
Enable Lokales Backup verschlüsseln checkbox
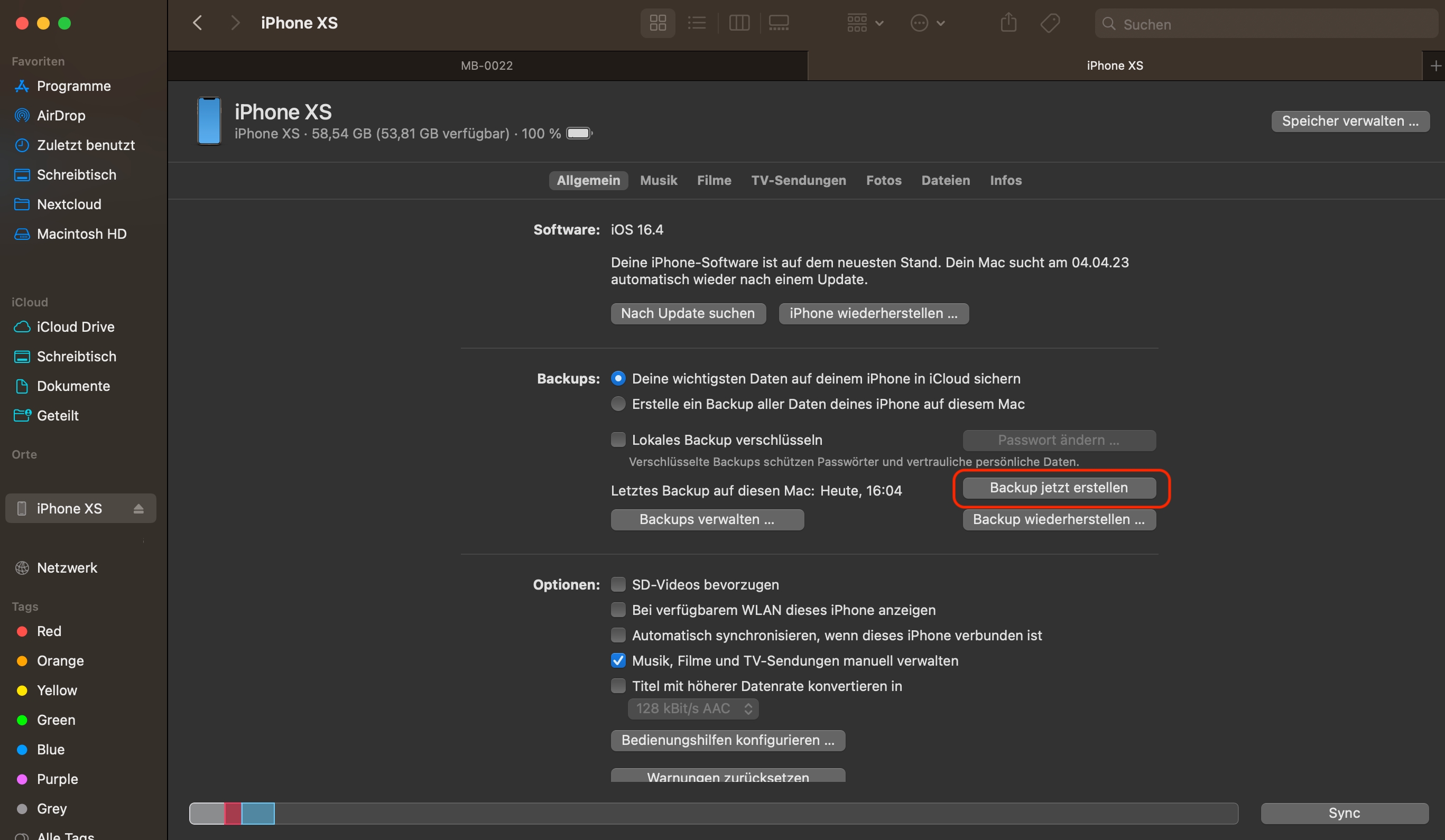click(618, 440)
